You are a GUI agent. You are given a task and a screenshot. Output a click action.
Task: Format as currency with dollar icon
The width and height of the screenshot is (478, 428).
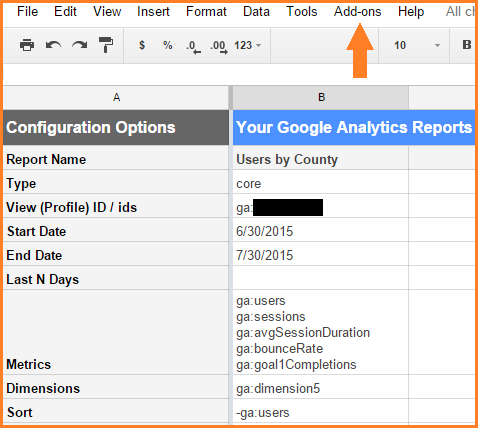tap(142, 45)
